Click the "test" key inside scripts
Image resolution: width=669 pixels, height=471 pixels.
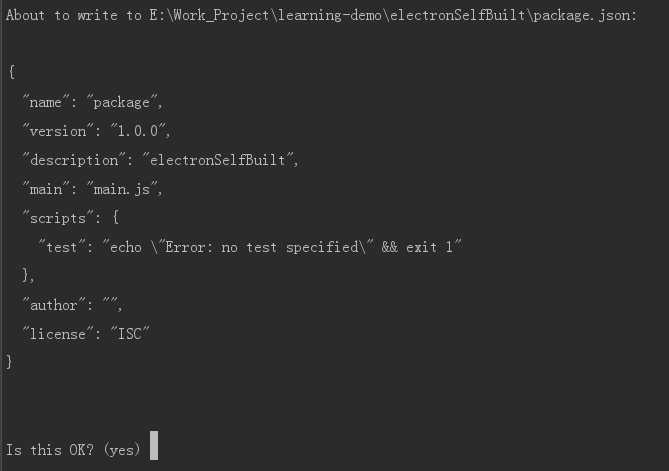pos(61,247)
